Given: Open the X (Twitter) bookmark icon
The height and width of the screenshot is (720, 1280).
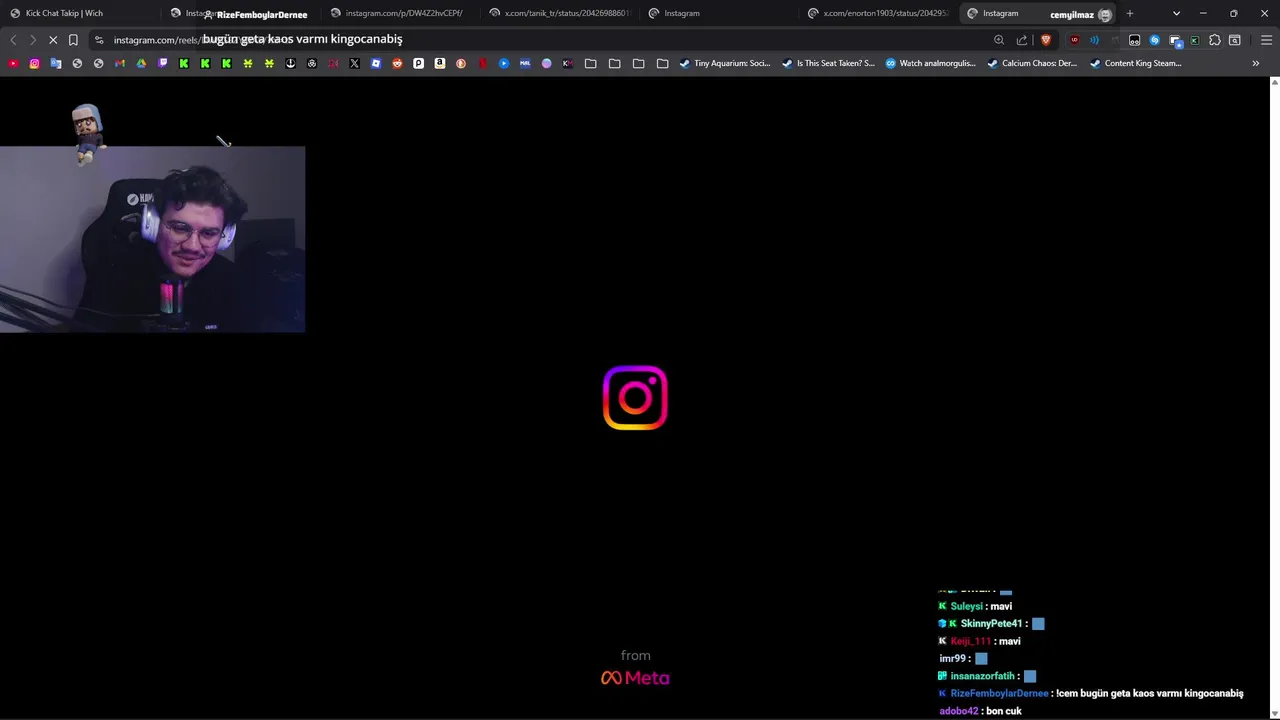Looking at the screenshot, I should (354, 63).
